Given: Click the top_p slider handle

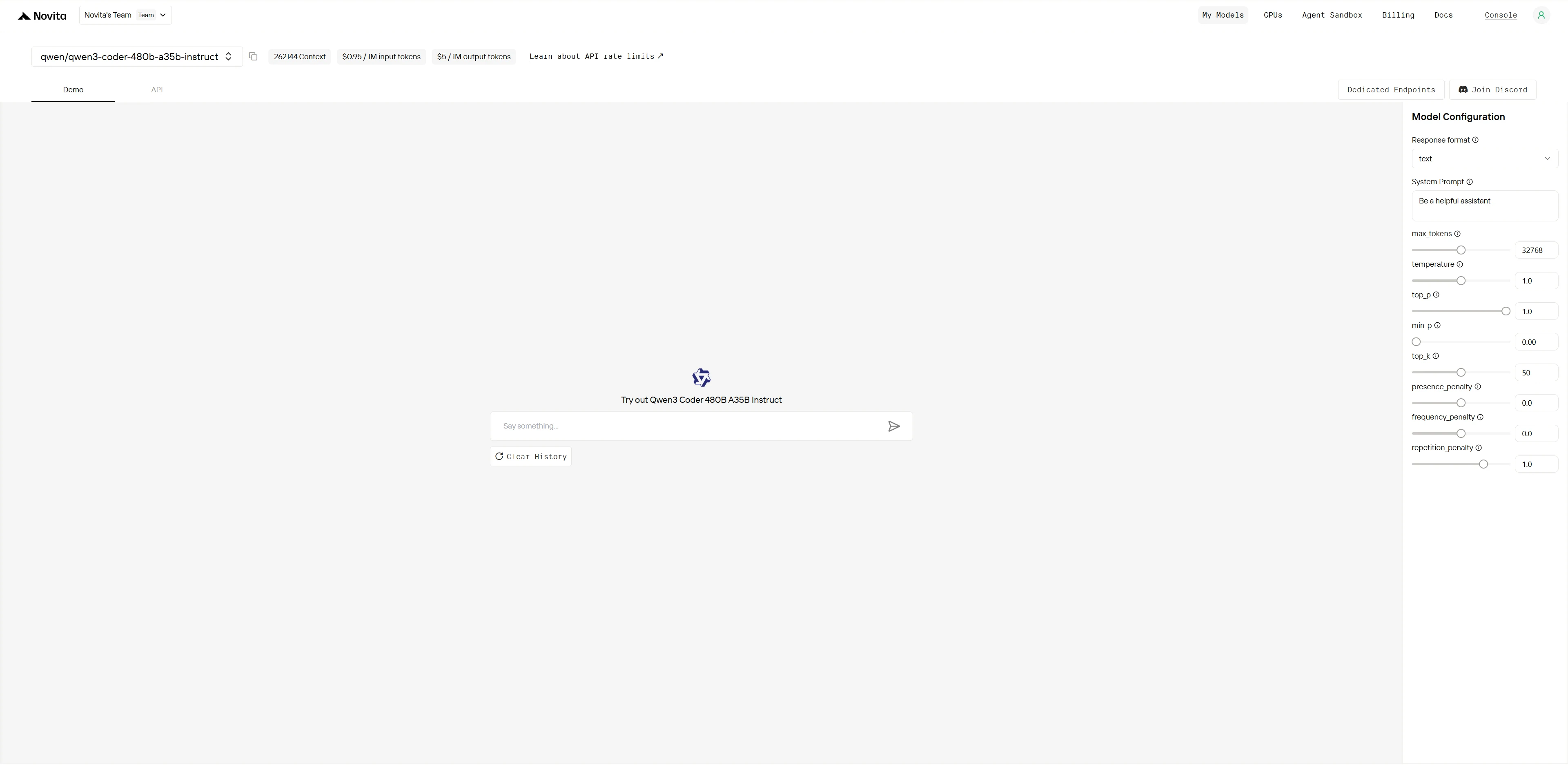Looking at the screenshot, I should tap(1506, 311).
